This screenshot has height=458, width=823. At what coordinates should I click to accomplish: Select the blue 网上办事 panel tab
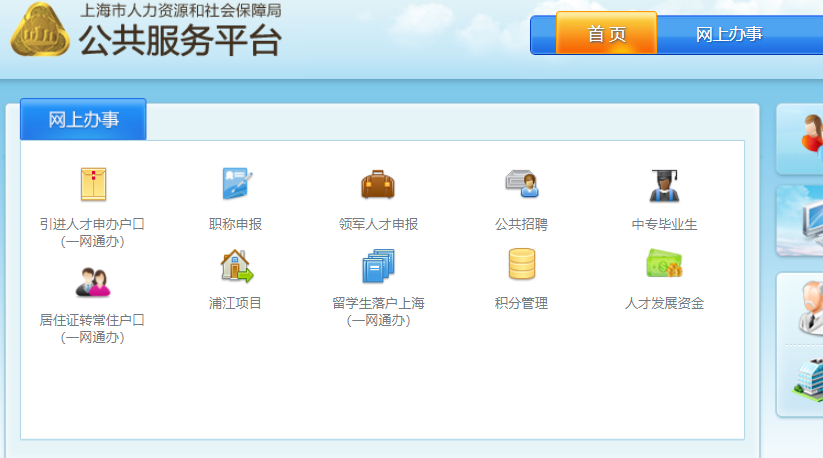pyautogui.click(x=83, y=120)
